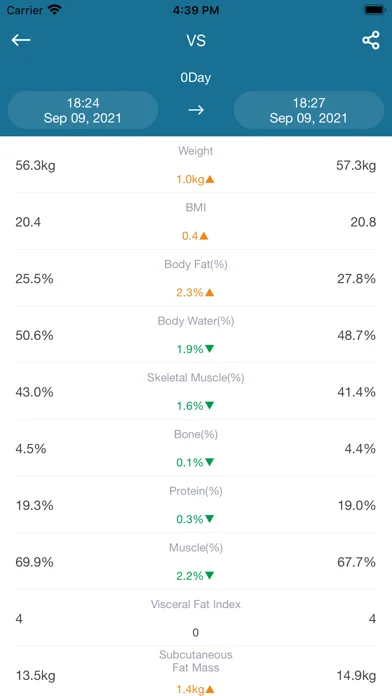
Task: Open the 18:27 Sep 09, 2021 date selector
Action: 309,111
